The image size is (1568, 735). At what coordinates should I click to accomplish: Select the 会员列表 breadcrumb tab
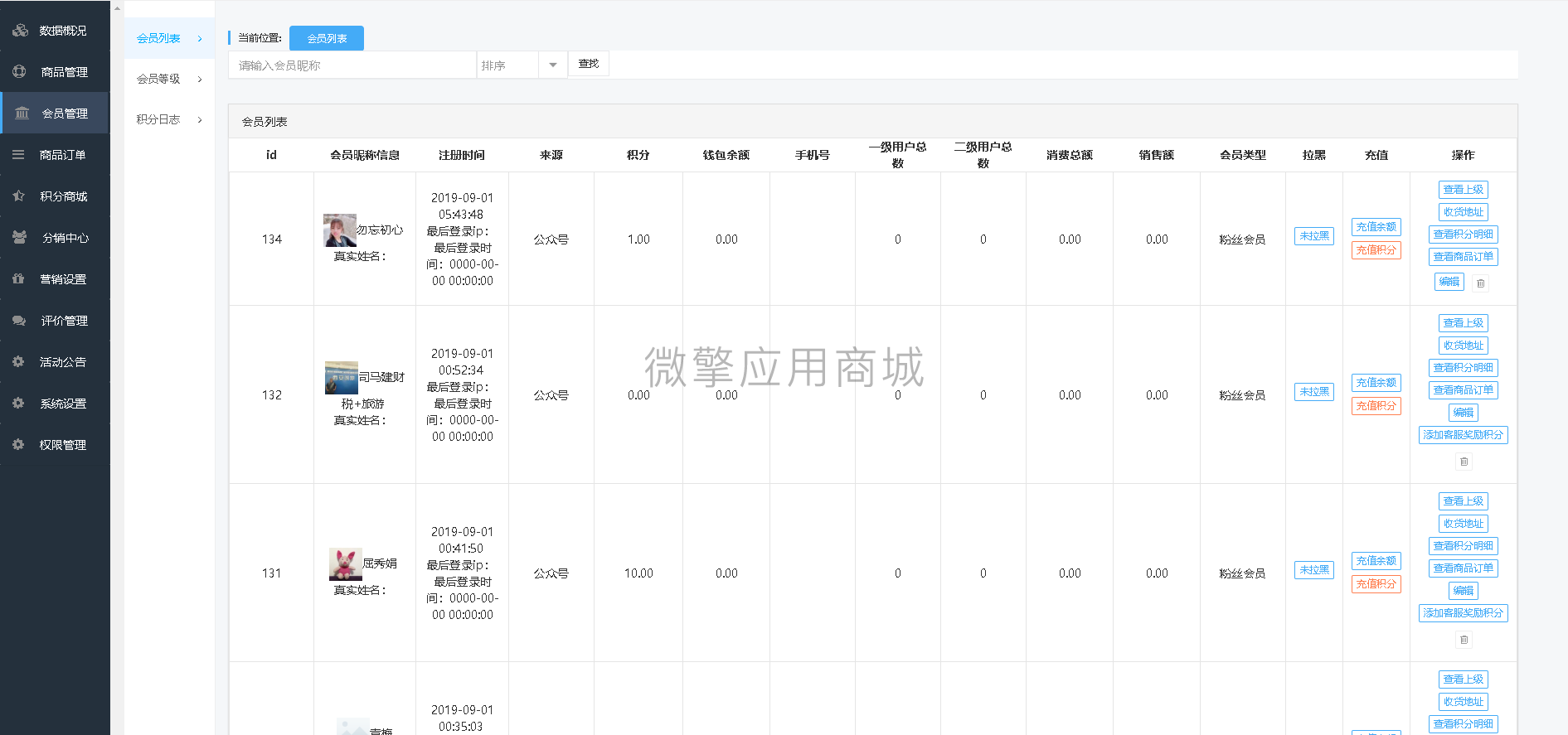tap(327, 38)
